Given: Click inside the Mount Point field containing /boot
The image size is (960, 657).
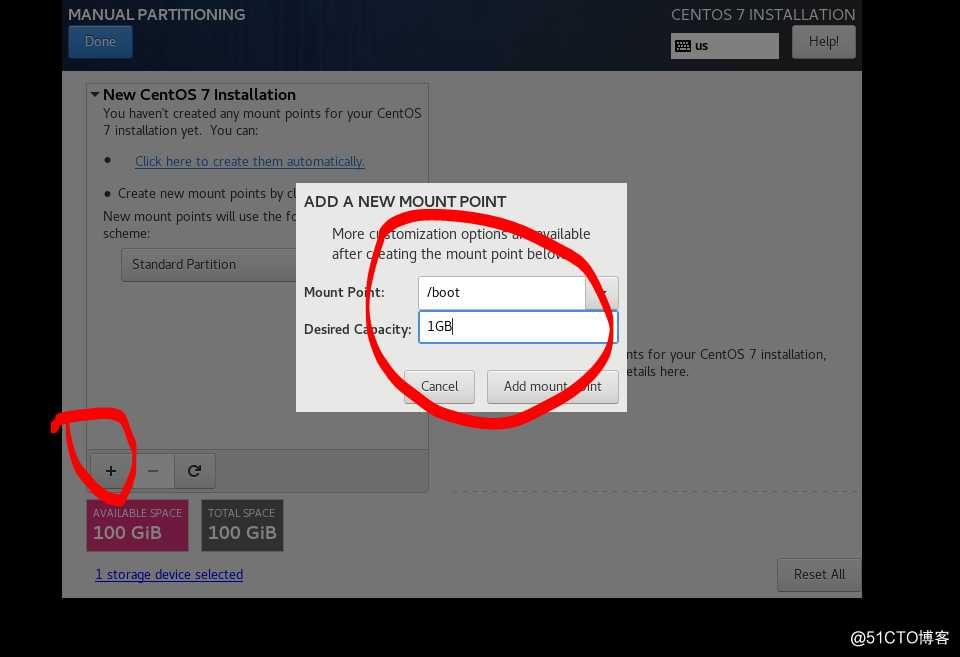Looking at the screenshot, I should pyautogui.click(x=501, y=293).
